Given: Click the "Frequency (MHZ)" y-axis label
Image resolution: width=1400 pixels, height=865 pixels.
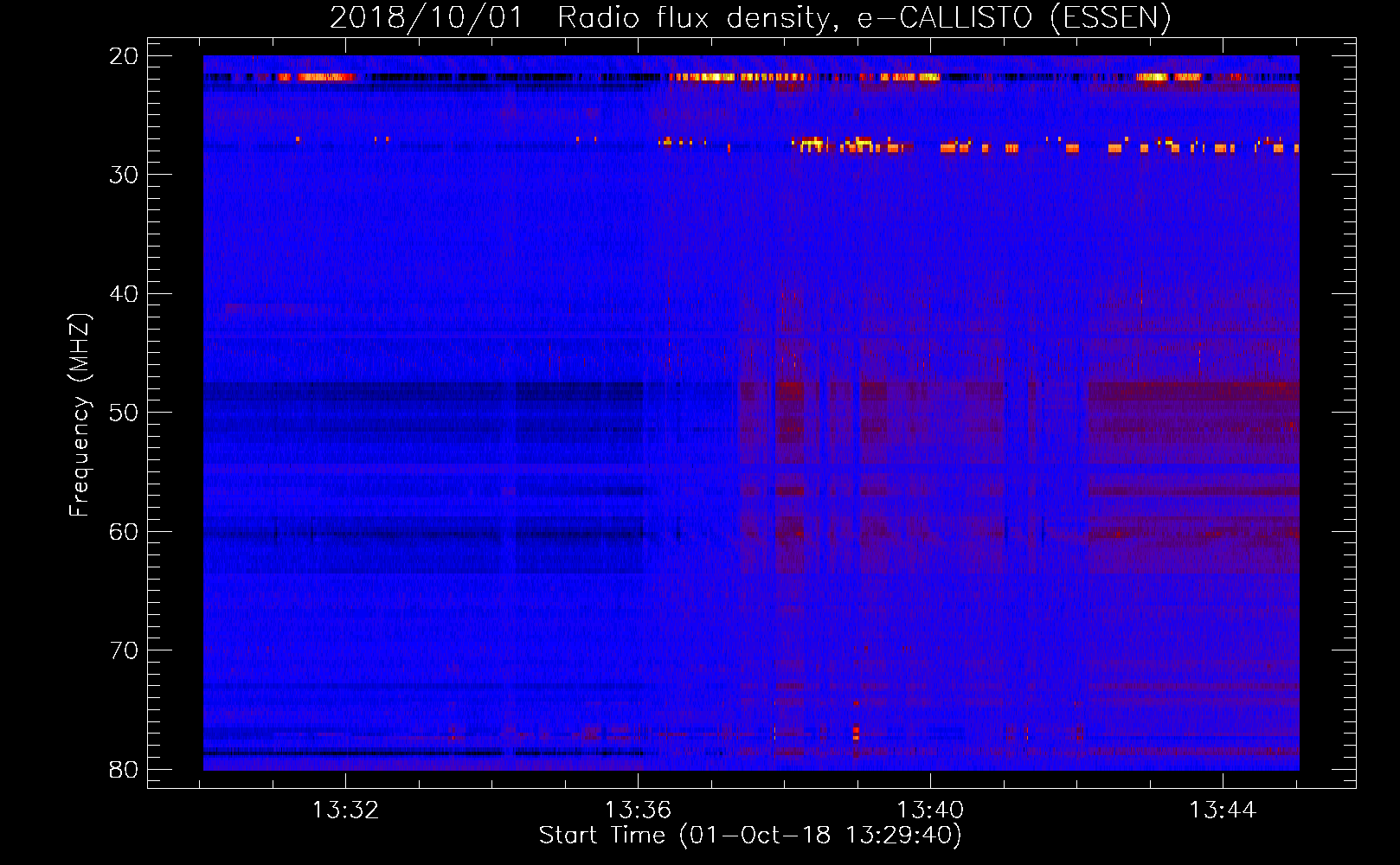Looking at the screenshot, I should pyautogui.click(x=79, y=415).
